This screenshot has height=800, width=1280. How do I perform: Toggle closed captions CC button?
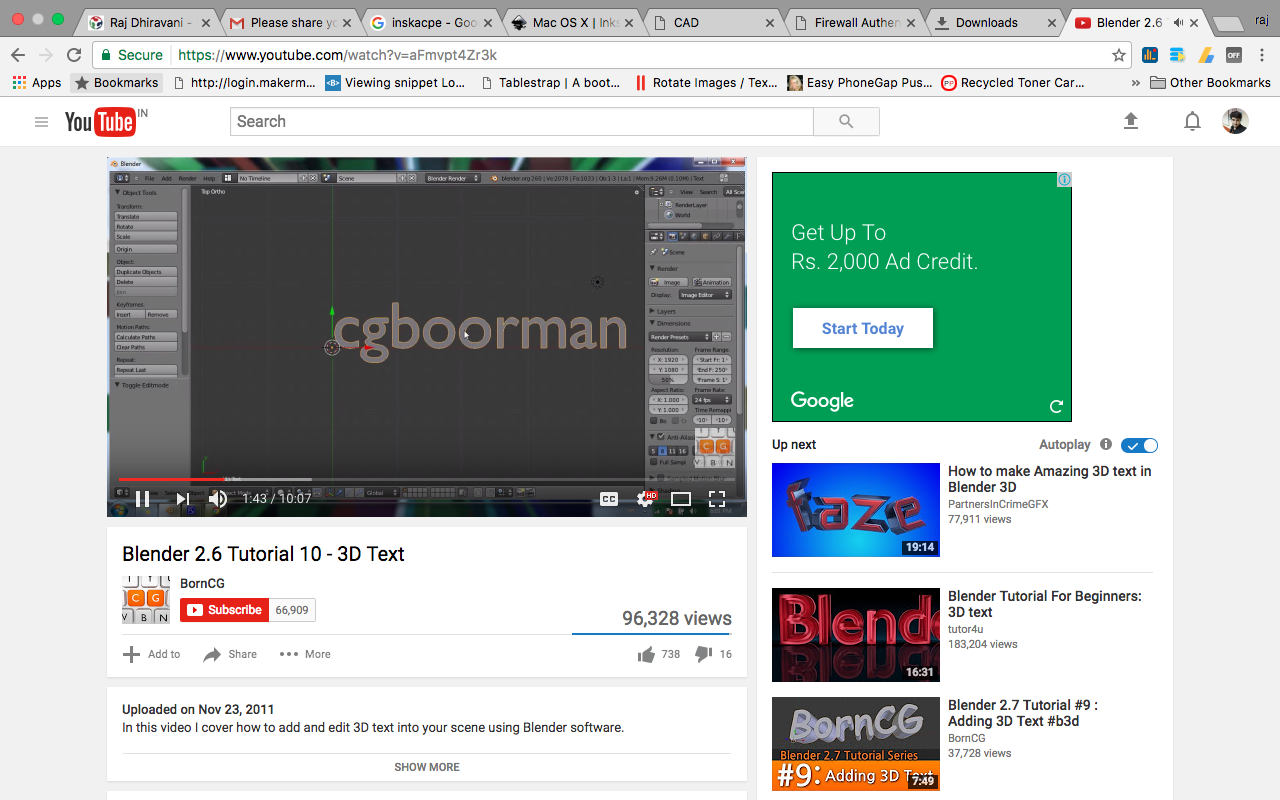click(608, 499)
